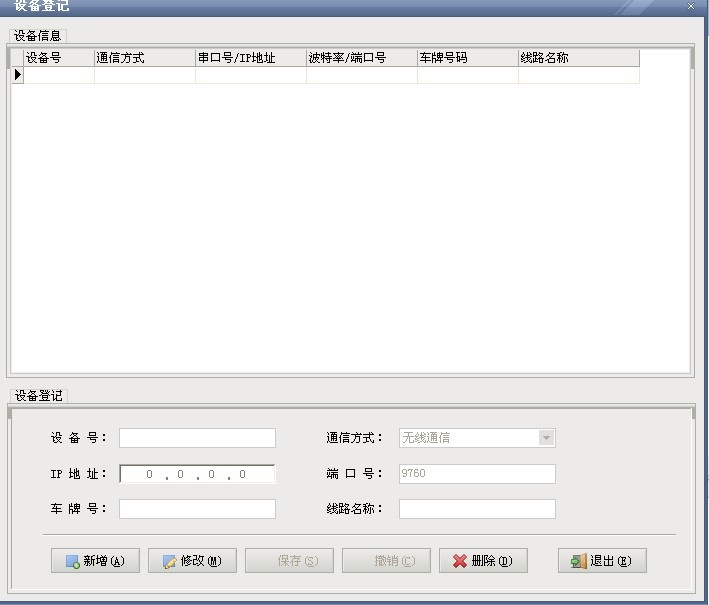Click the 删除(D) delete button
The height and width of the screenshot is (605, 709).
click(483, 561)
